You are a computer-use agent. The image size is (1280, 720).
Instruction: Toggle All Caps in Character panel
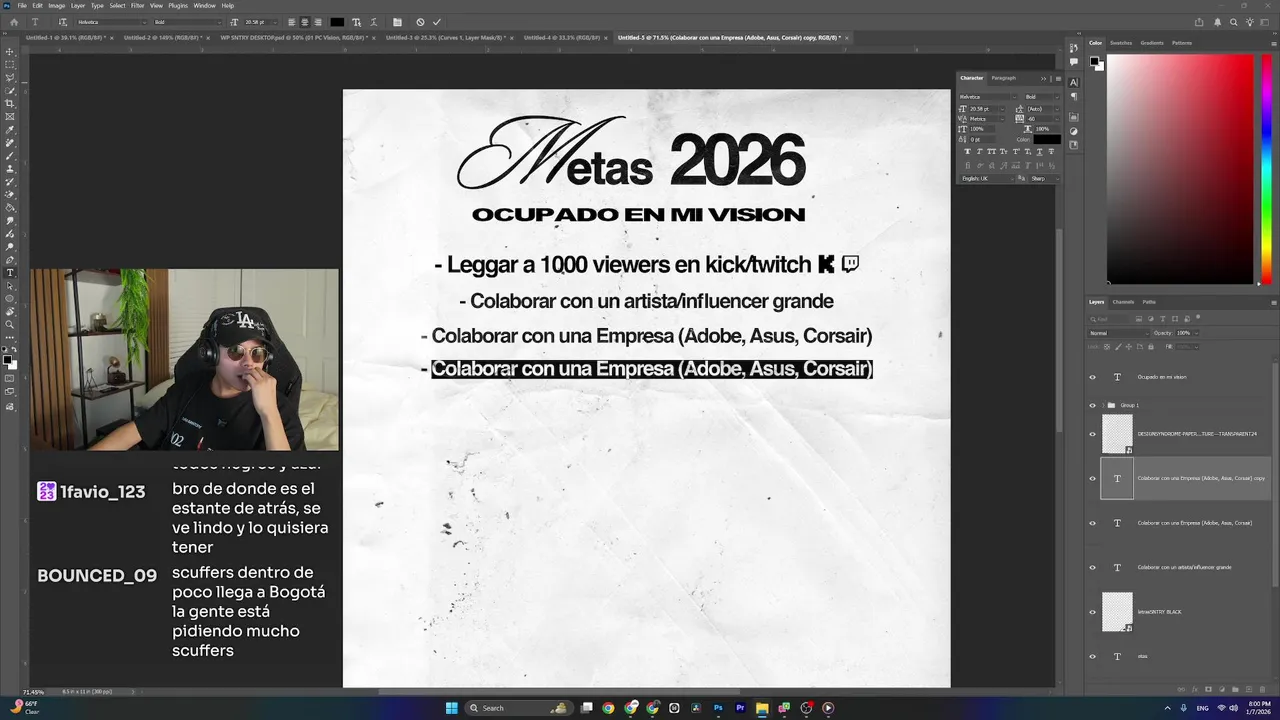click(991, 151)
